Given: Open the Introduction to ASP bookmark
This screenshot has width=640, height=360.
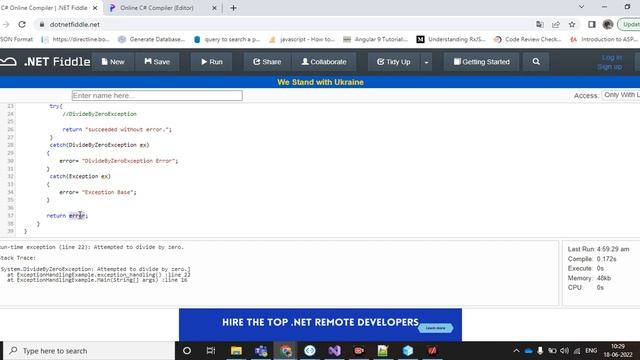Looking at the screenshot, I should tap(604, 39).
